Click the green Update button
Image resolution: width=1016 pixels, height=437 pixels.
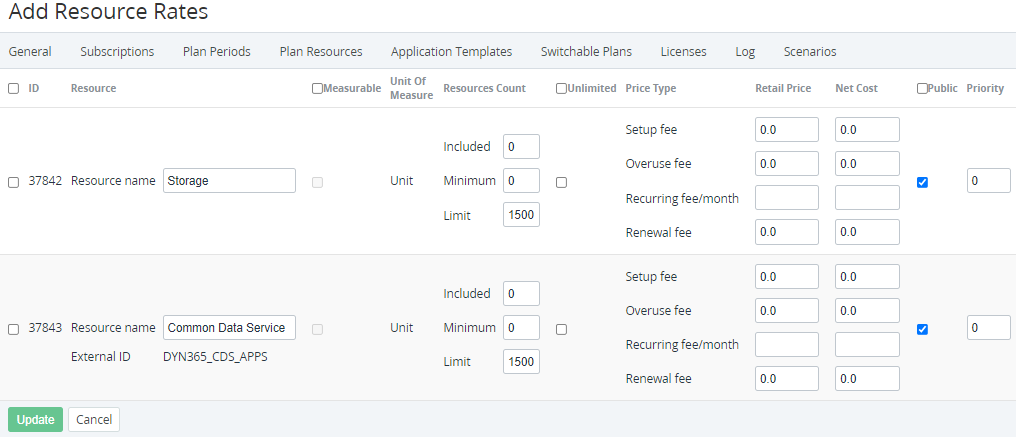pos(35,419)
